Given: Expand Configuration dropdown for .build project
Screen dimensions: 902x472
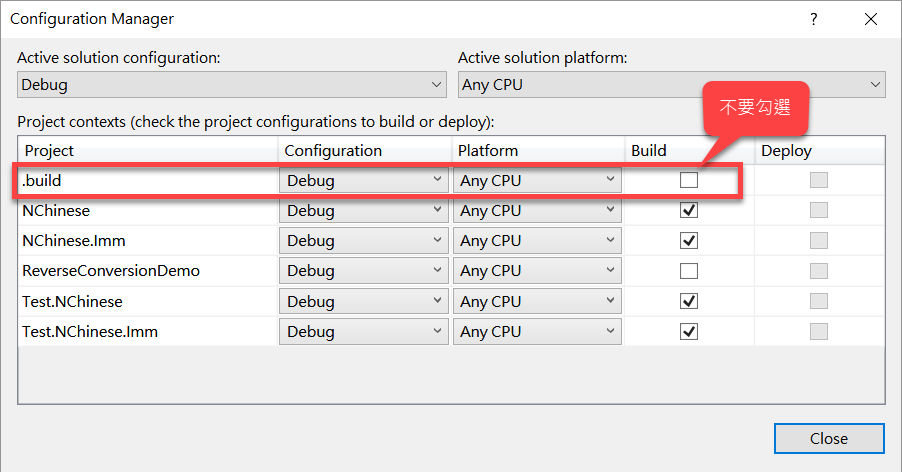Looking at the screenshot, I should click(x=364, y=181).
